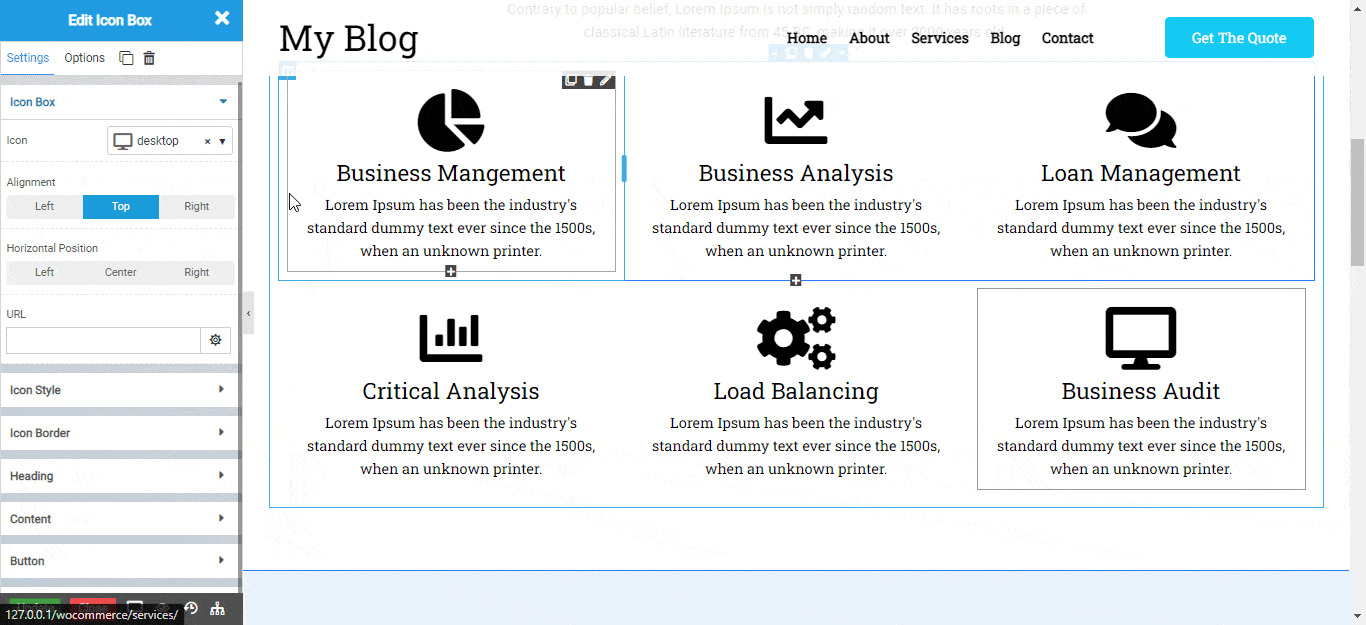The height and width of the screenshot is (625, 1366).
Task: Expand the Heading section
Action: click(x=120, y=476)
